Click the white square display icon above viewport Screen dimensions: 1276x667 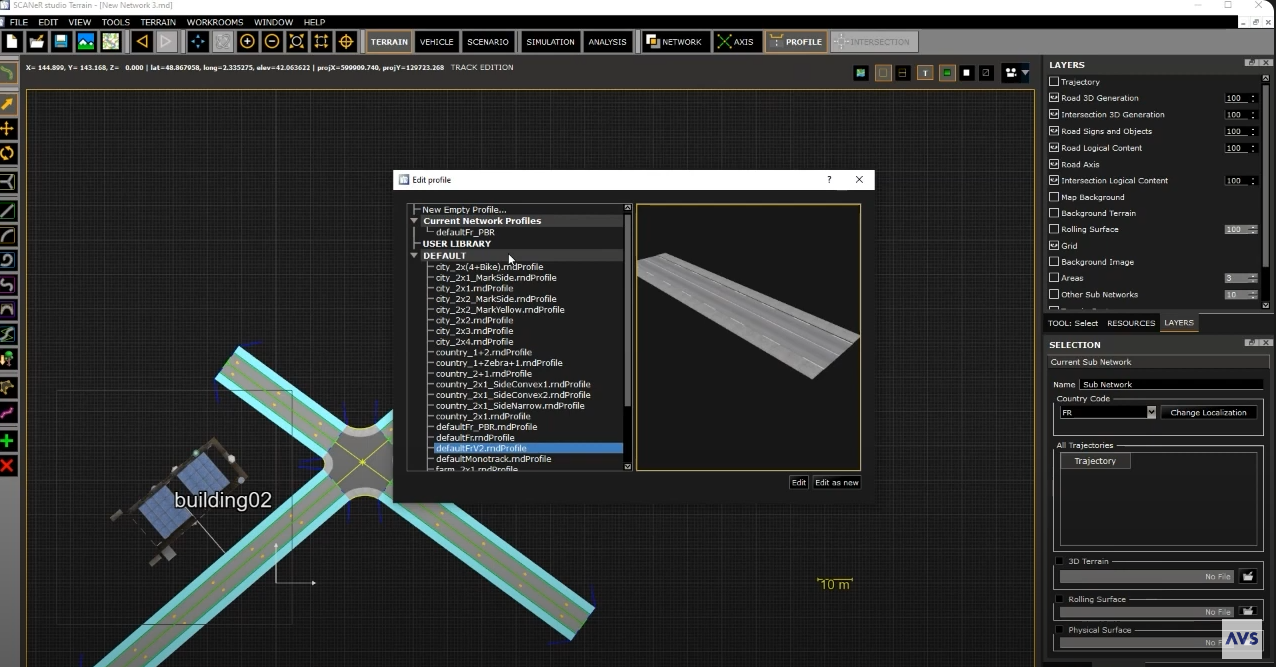coord(967,72)
